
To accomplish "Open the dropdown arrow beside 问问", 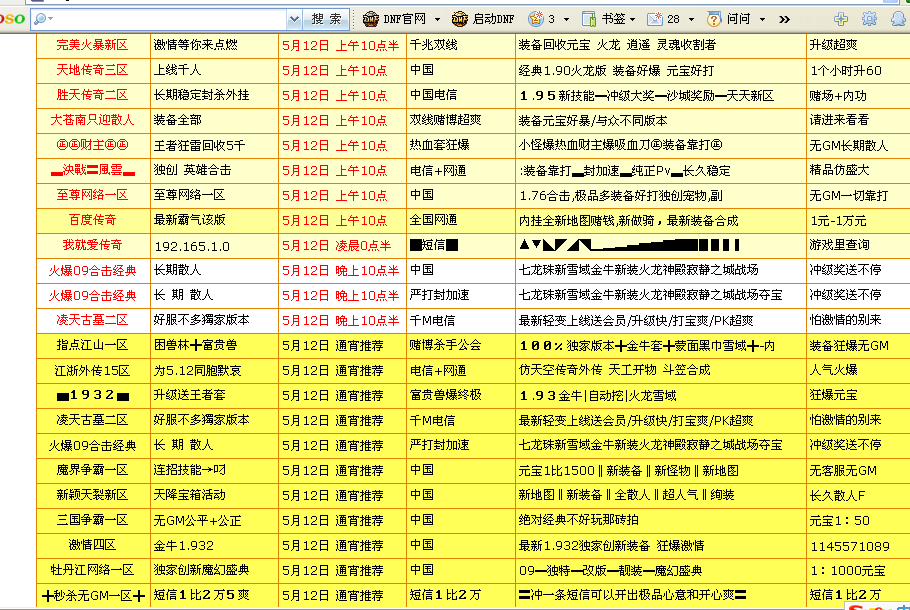I will click(x=762, y=19).
